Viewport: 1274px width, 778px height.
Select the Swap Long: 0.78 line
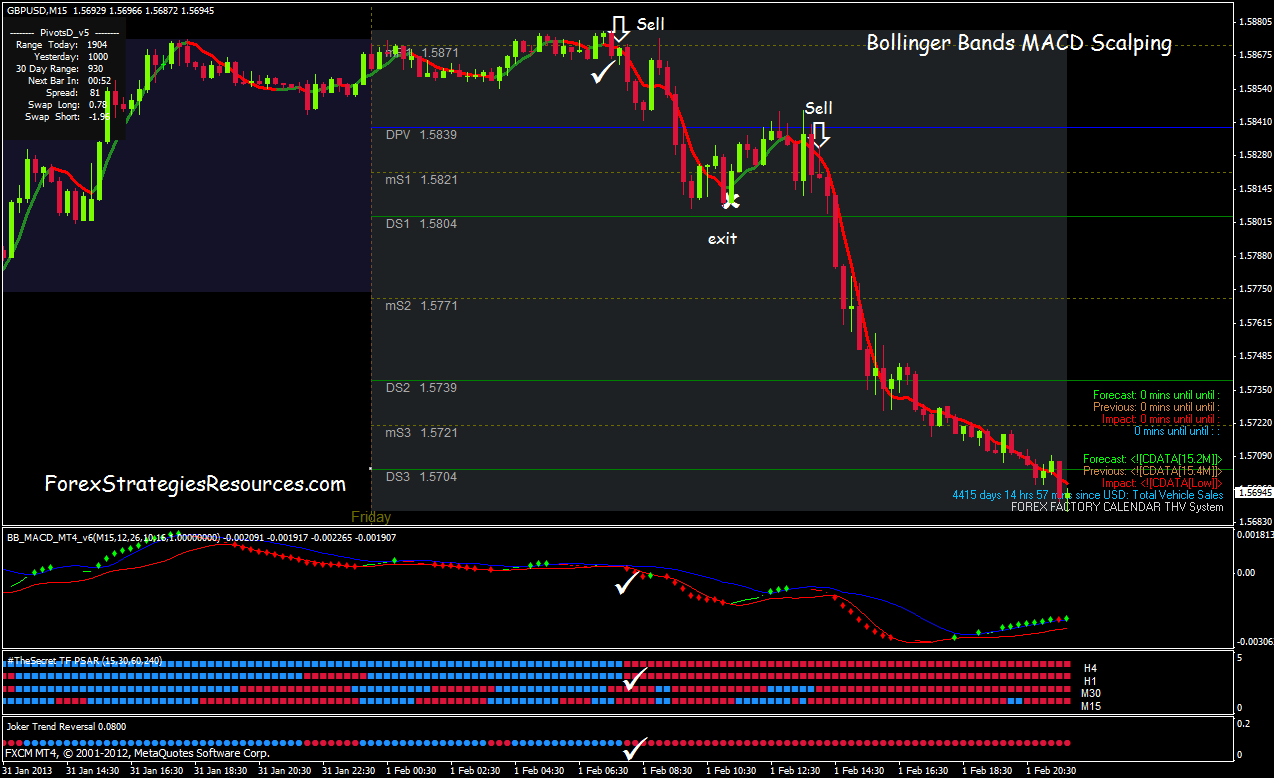pyautogui.click(x=68, y=104)
